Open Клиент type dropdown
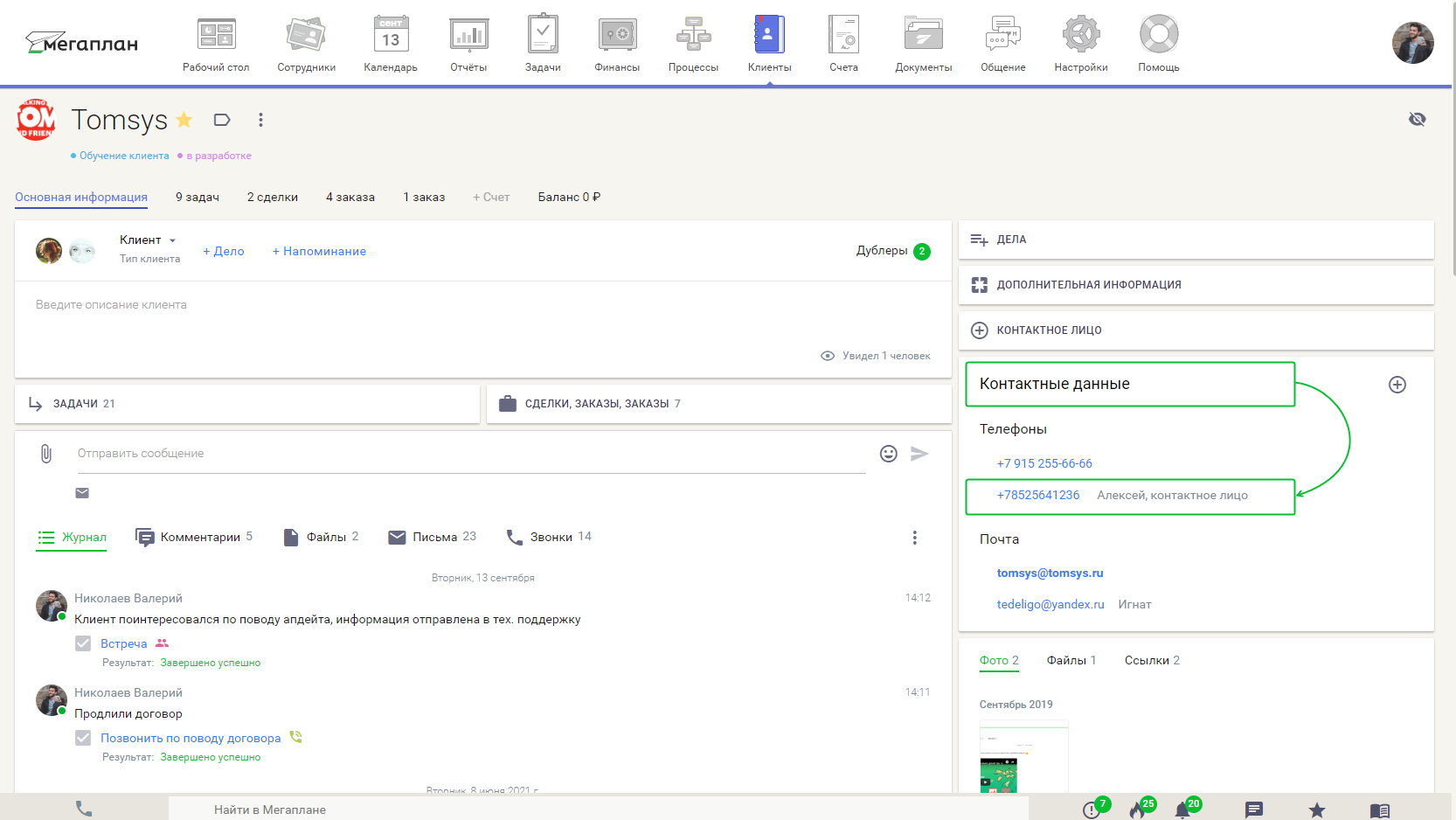Image resolution: width=1456 pixels, height=820 pixels. point(149,240)
